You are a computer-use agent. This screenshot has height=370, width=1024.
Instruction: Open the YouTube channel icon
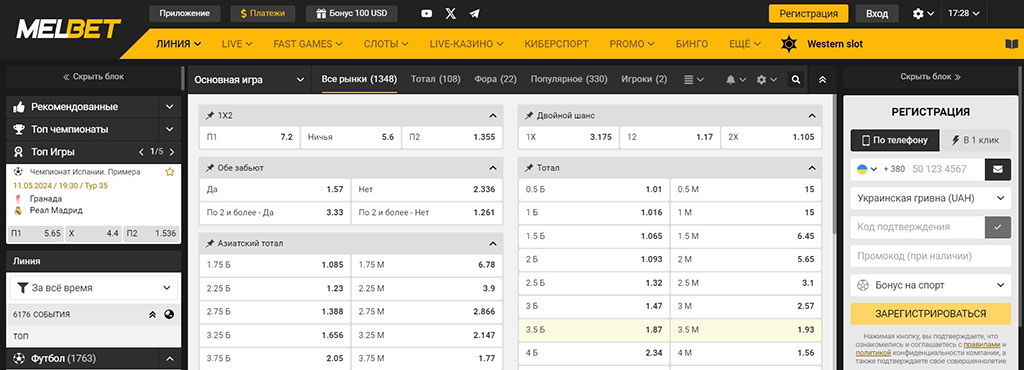coord(426,14)
